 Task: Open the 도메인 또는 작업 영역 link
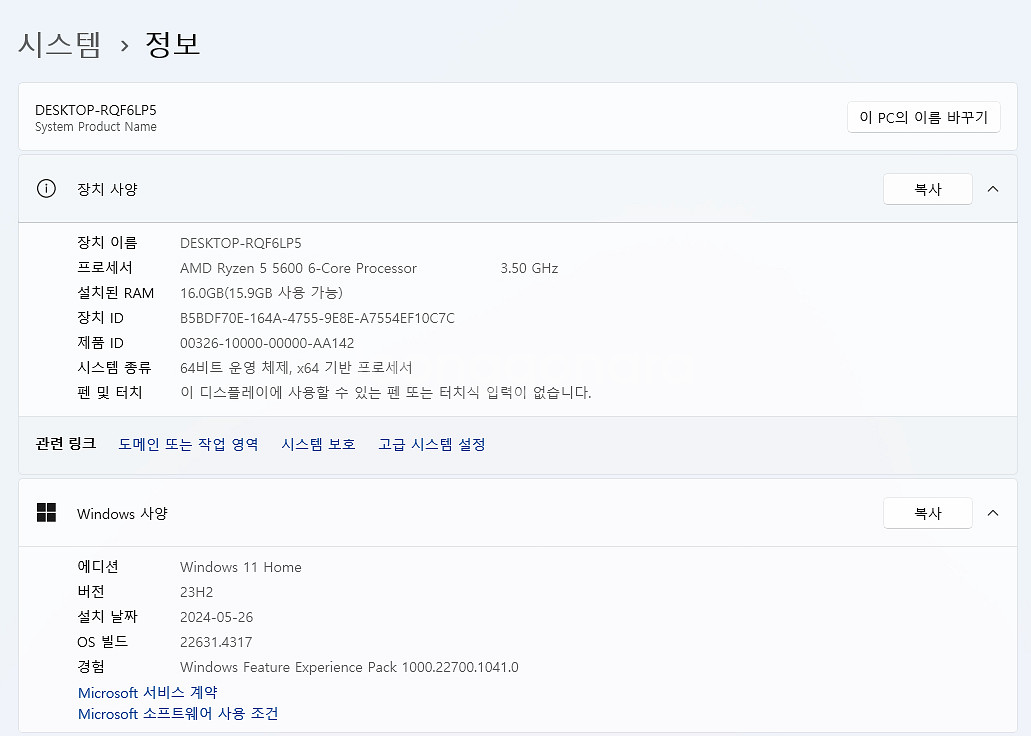(188, 444)
